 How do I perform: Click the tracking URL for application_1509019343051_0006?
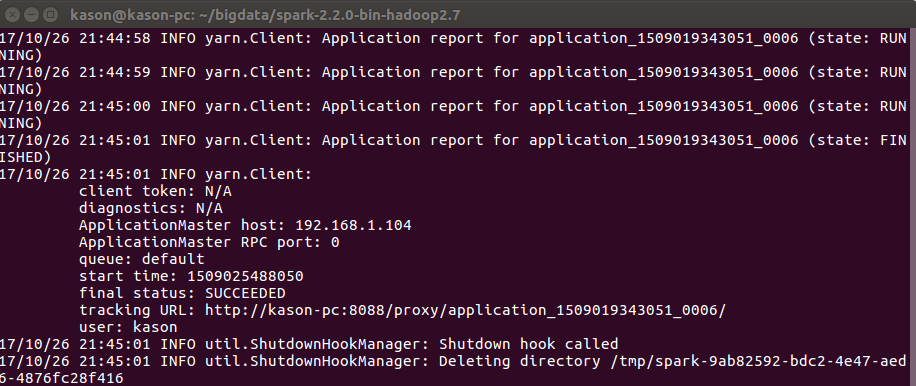465,310
